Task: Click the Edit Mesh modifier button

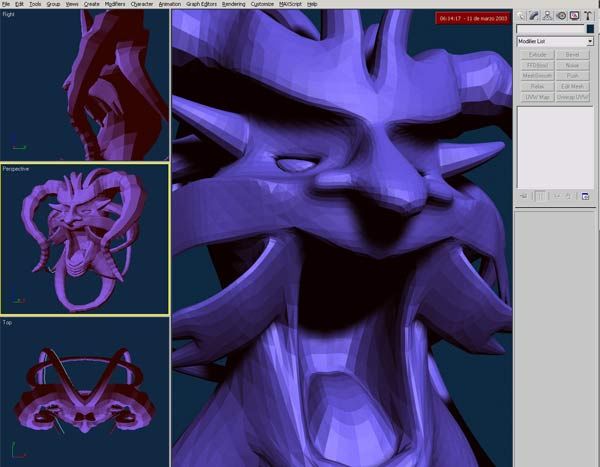Action: (x=572, y=87)
